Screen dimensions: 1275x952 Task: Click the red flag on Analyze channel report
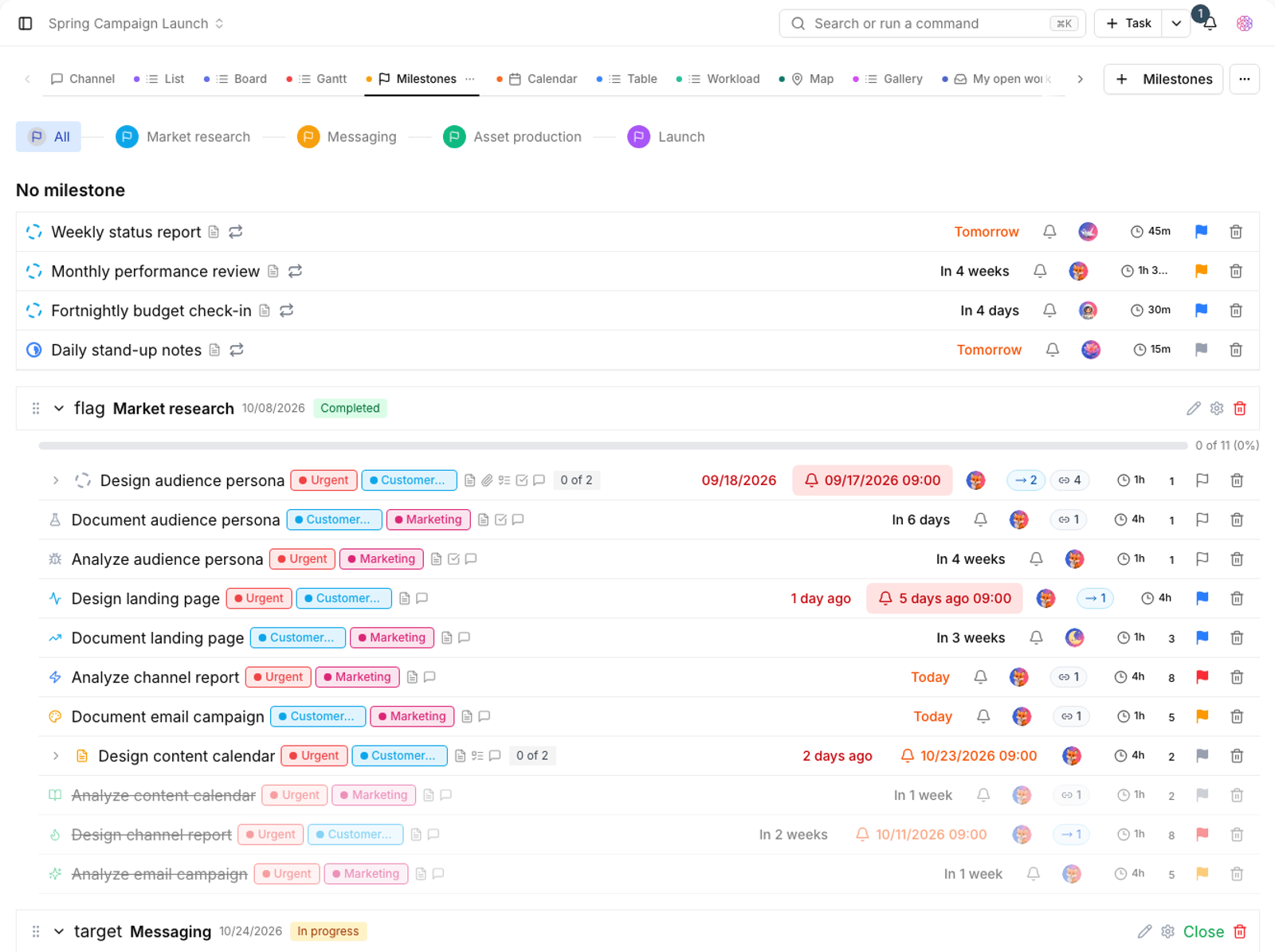1202,677
